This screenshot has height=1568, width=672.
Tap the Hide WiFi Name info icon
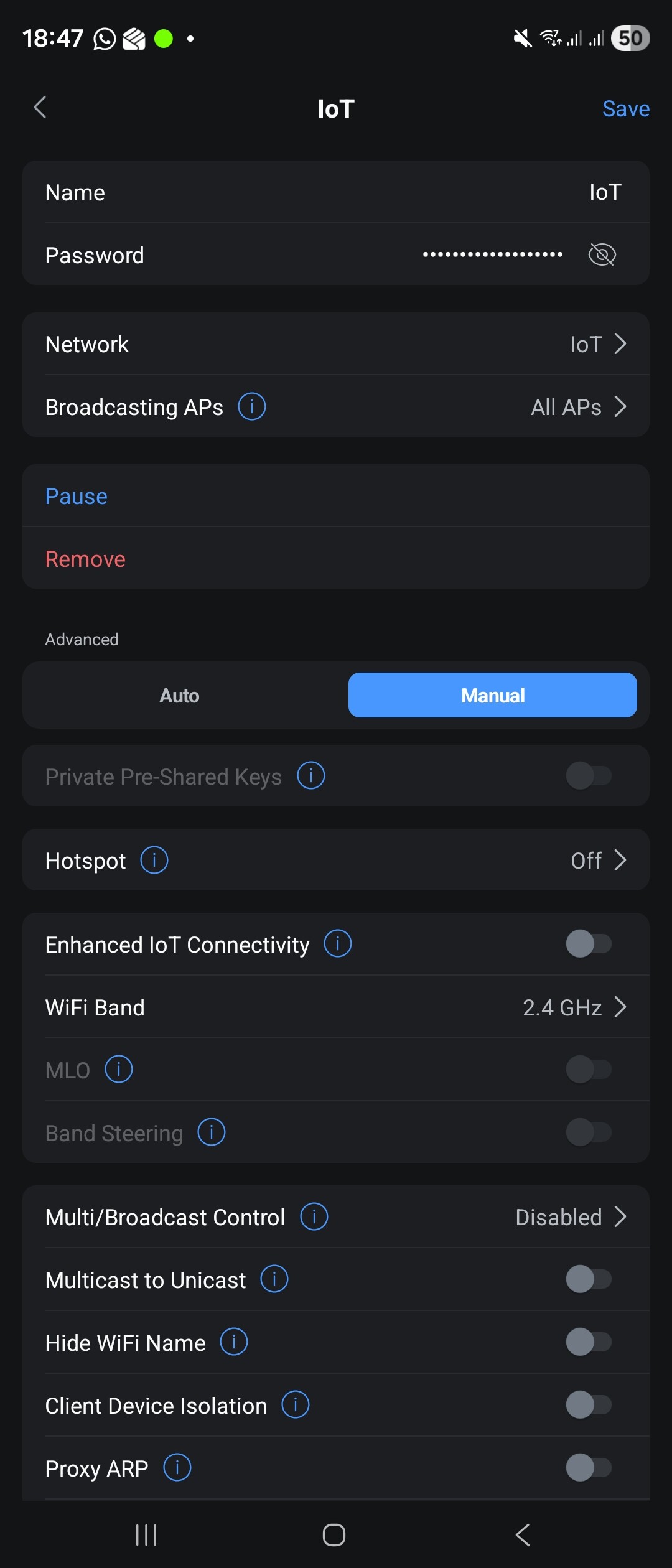[234, 1342]
